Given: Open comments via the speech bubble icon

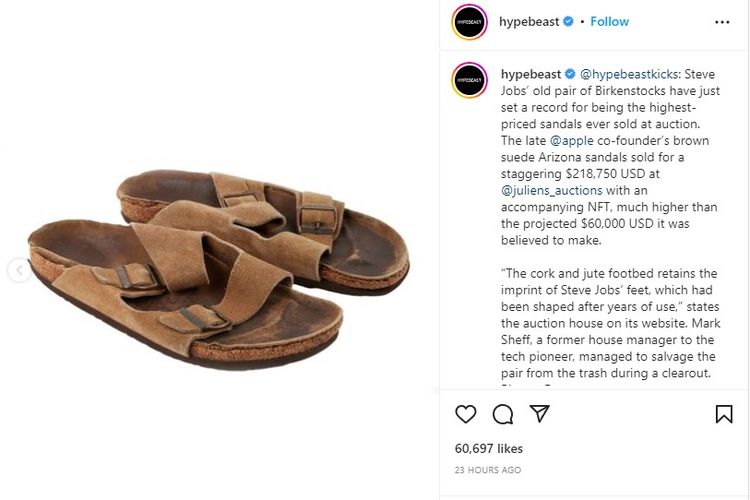Looking at the screenshot, I should click(503, 414).
